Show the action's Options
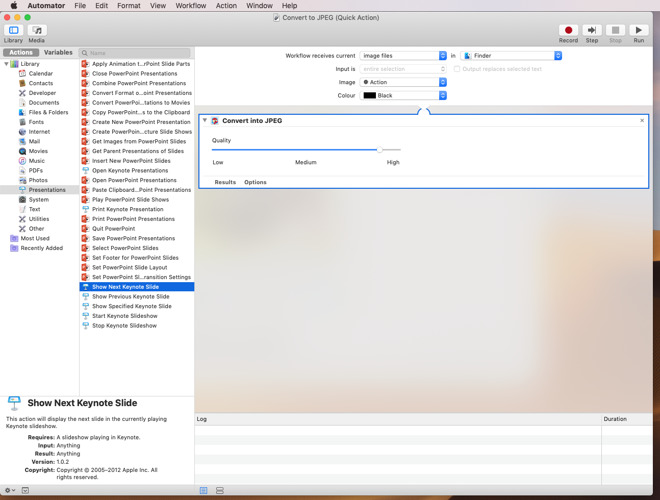 coord(255,182)
